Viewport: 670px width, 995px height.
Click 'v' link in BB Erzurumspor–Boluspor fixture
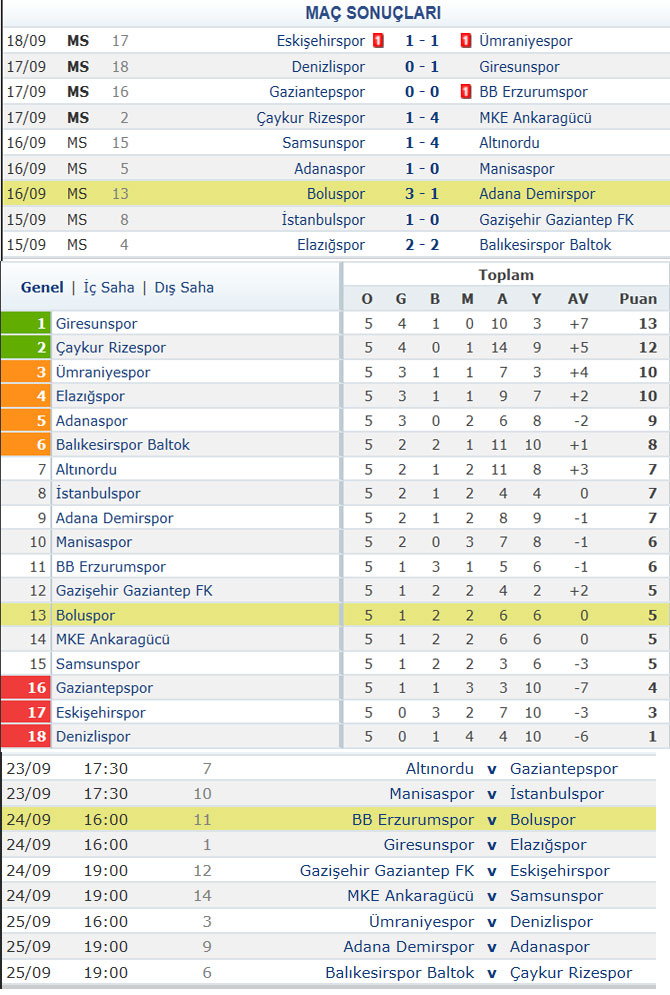[x=492, y=820]
